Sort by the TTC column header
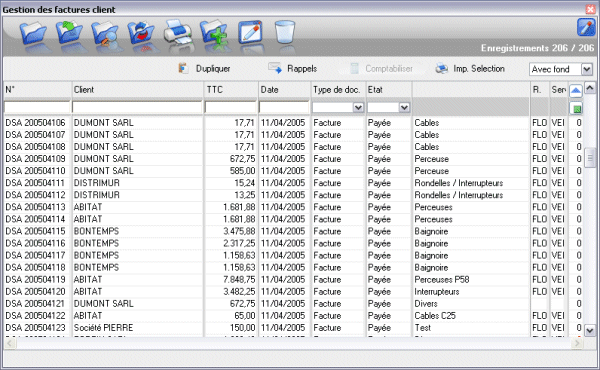Viewport: 600px width, 370px height. coord(231,90)
